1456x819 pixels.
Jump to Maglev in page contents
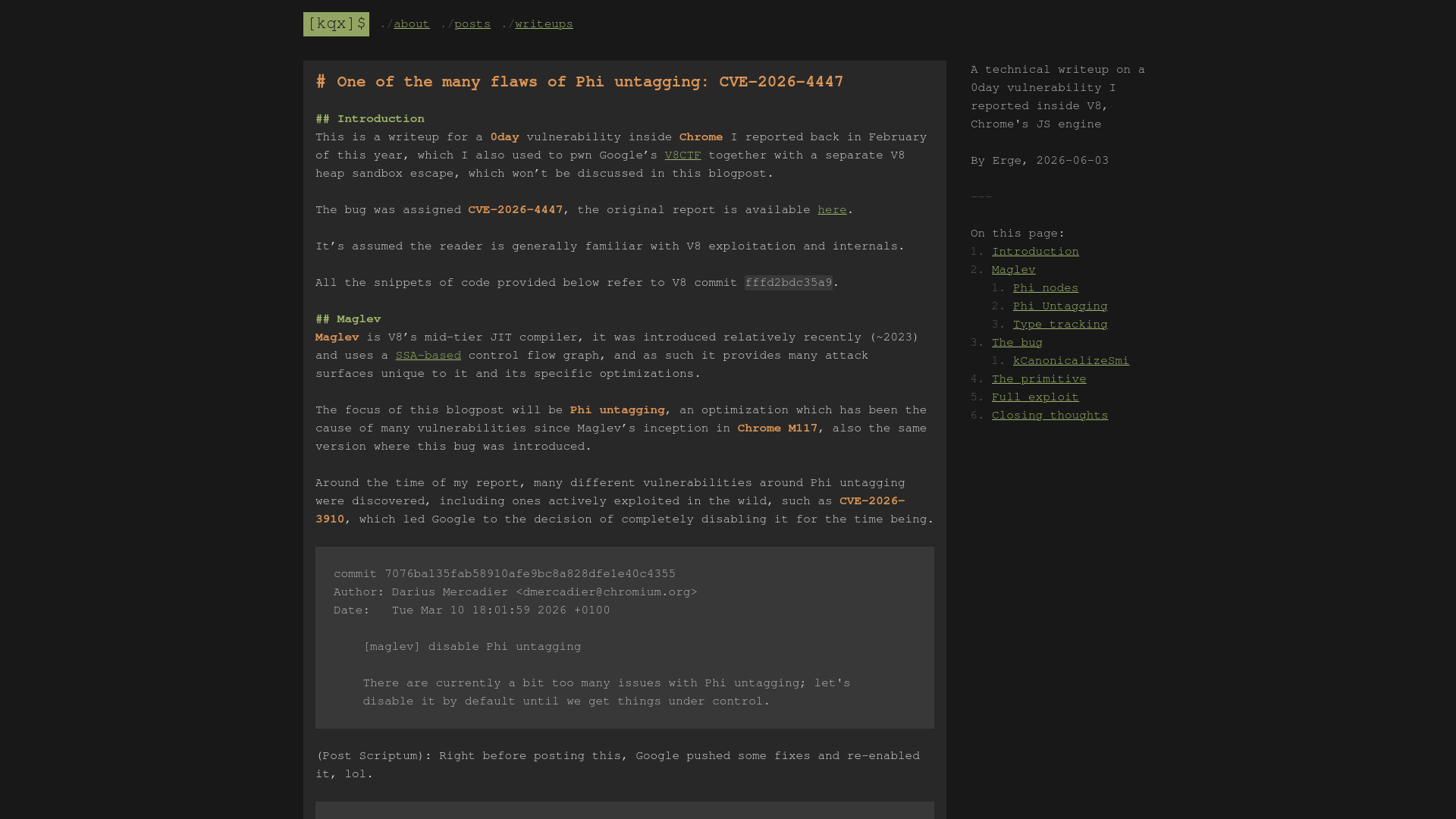1013,270
